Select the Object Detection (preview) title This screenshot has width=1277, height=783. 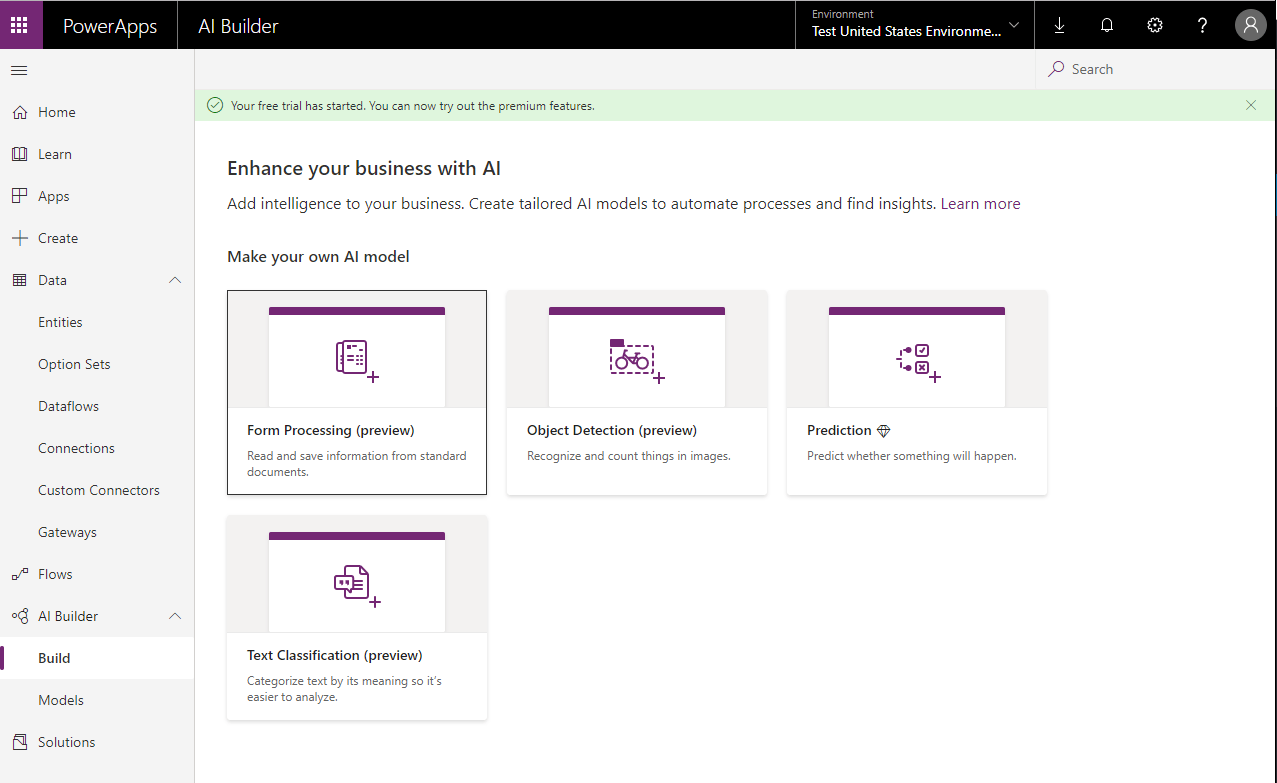(612, 431)
